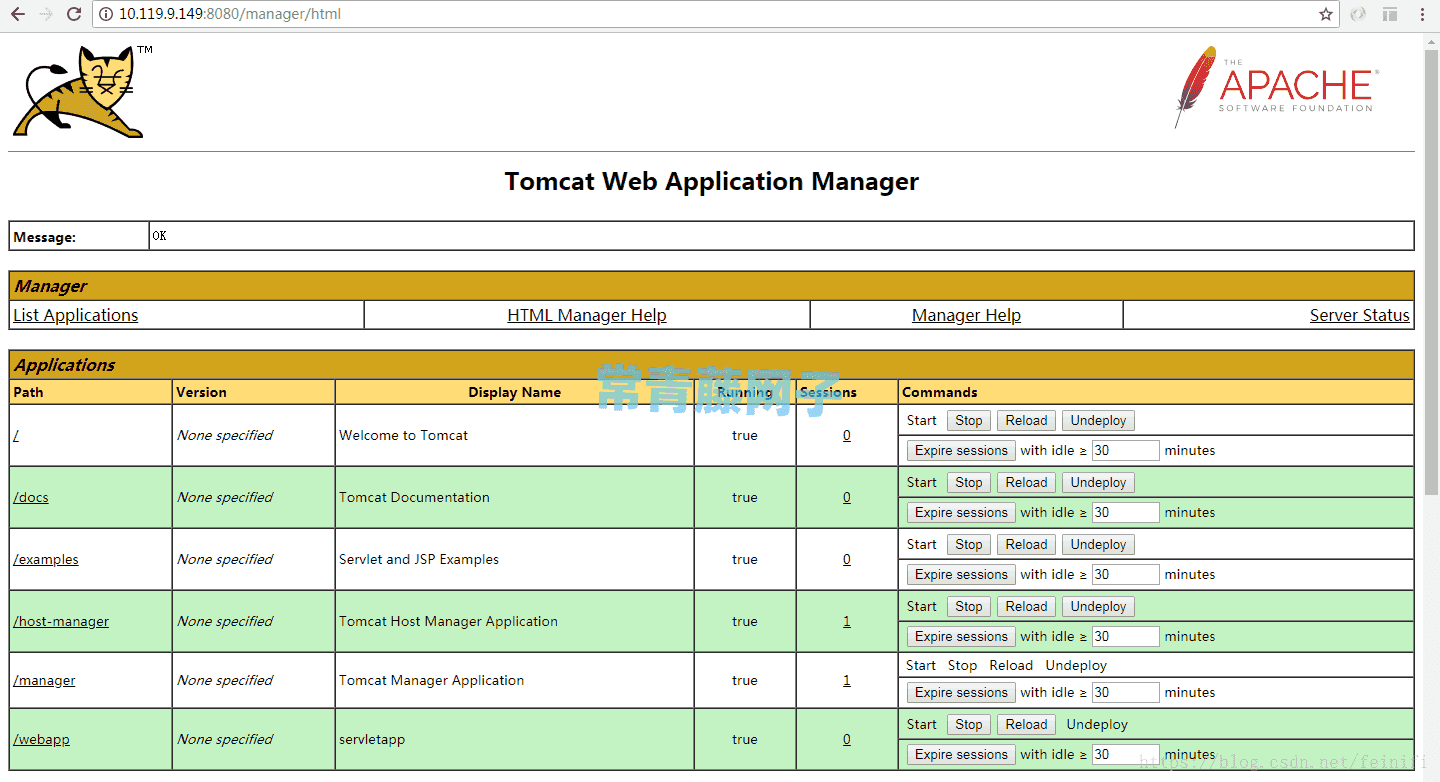Click sessions count 1 for /manager
Image resolution: width=1440 pixels, height=782 pixels.
[x=847, y=680]
